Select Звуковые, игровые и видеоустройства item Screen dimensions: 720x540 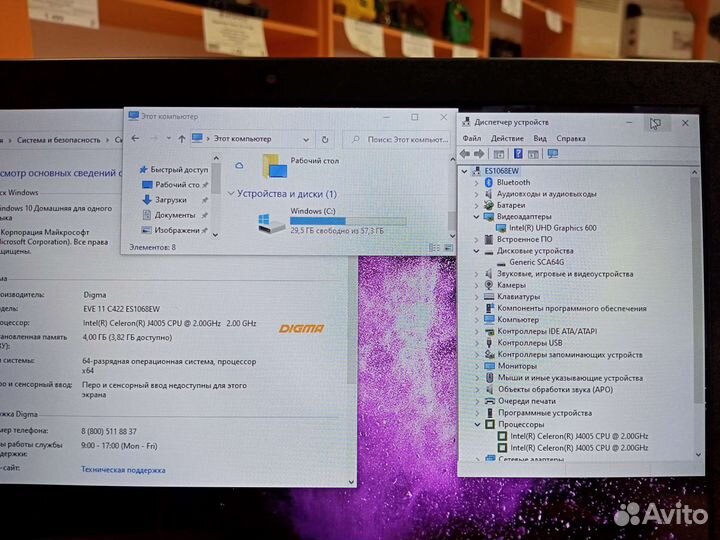(565, 274)
